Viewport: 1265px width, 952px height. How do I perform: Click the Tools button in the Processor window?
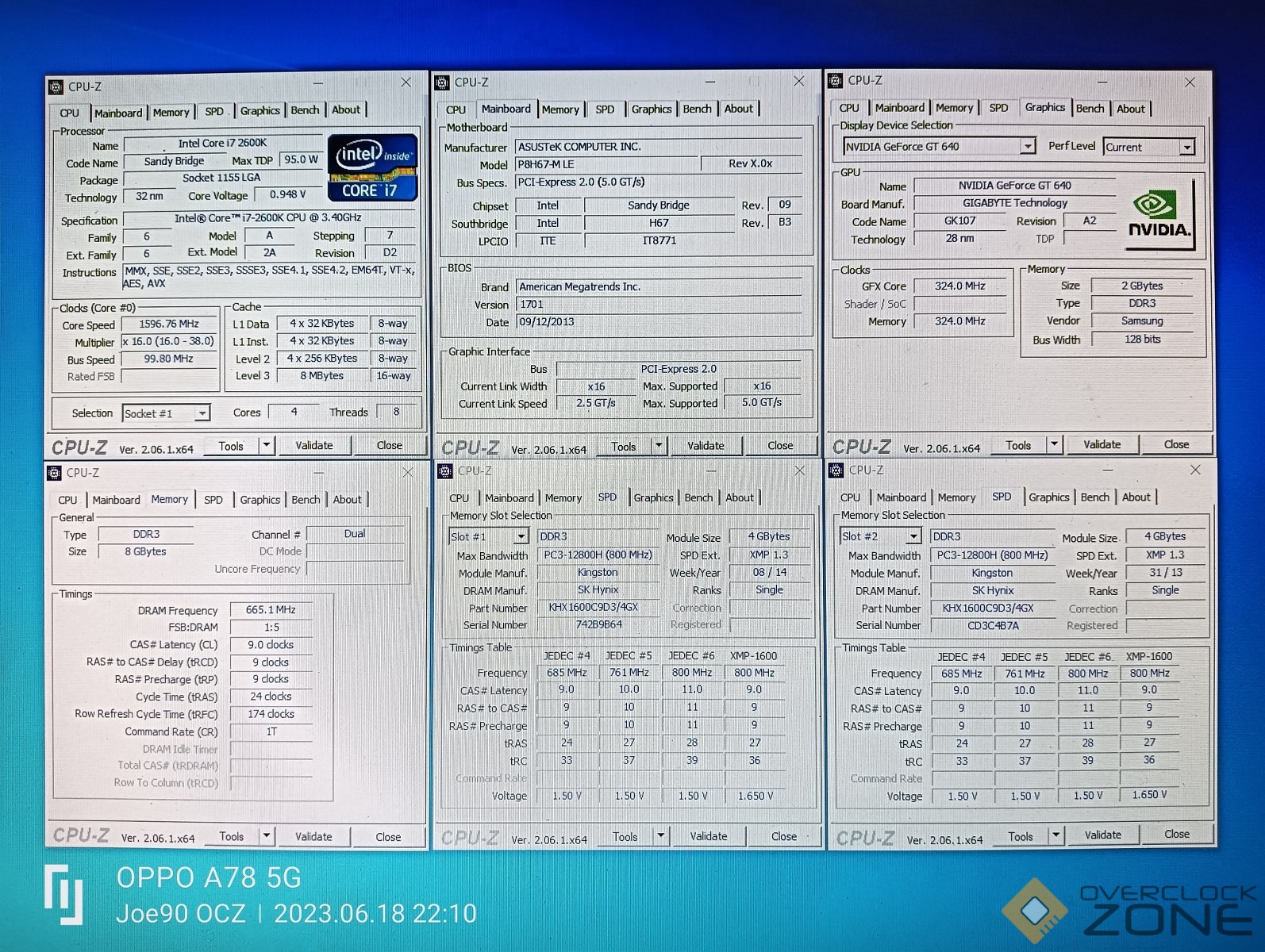coord(231,447)
